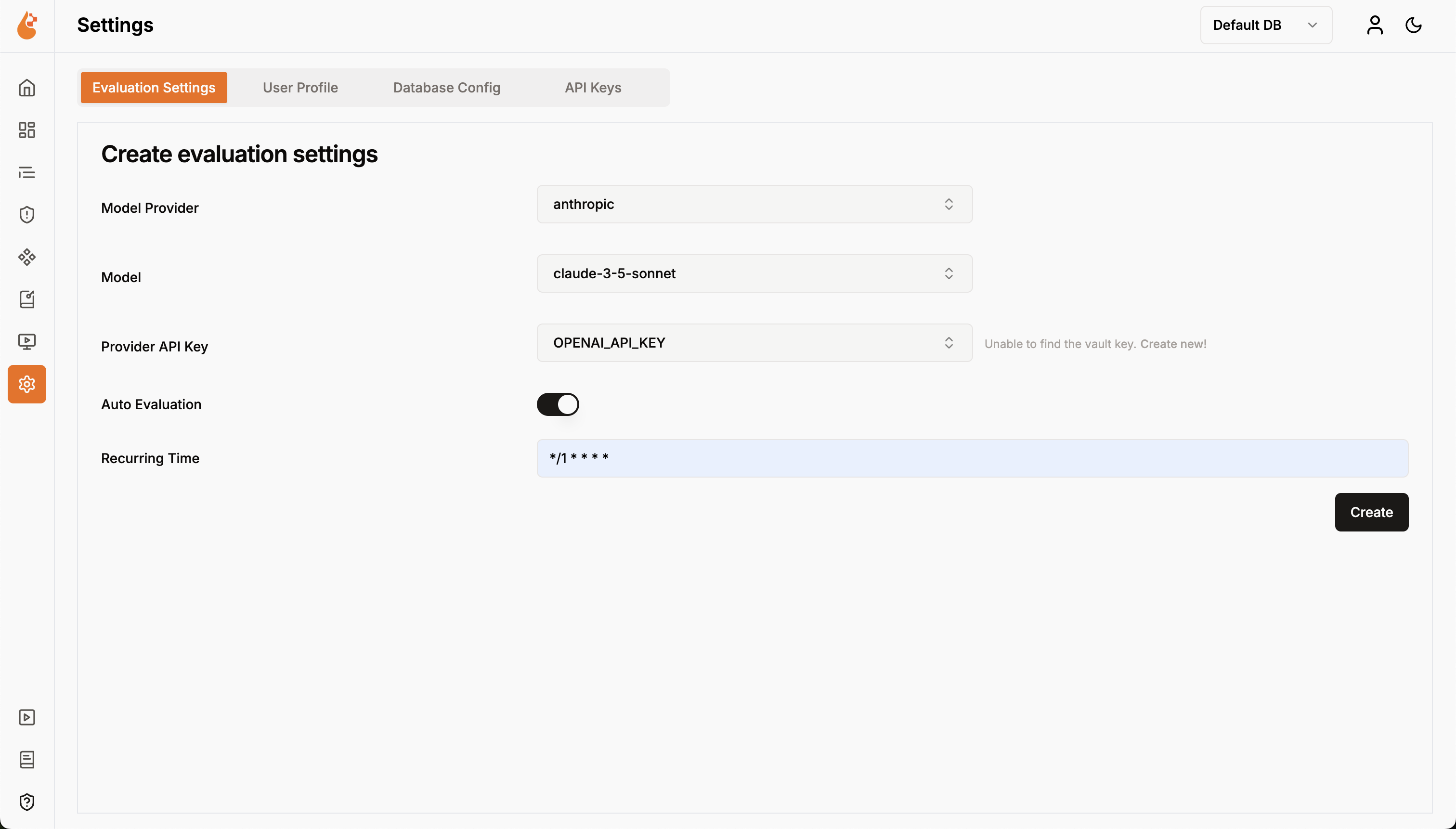Open the Provider API Key dropdown
The image size is (1456, 829).
coord(754,343)
